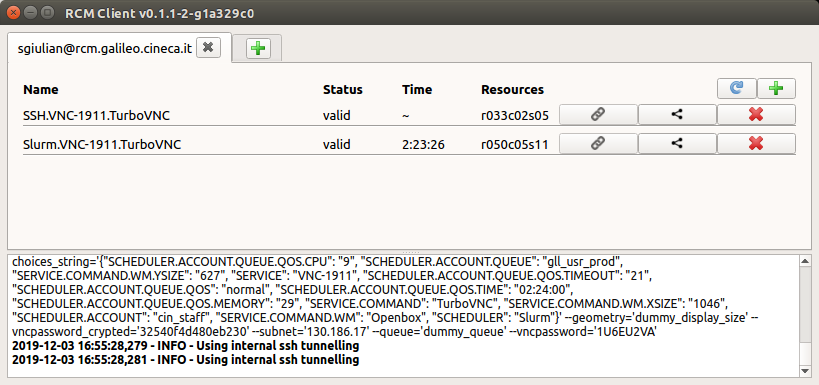Create a new display session with green plus

click(x=776, y=89)
